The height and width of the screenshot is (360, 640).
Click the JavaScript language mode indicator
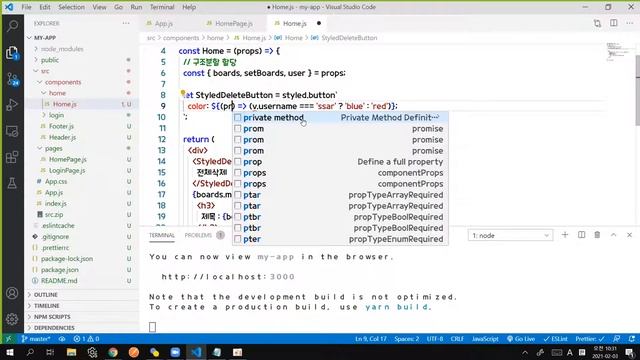coord(485,339)
